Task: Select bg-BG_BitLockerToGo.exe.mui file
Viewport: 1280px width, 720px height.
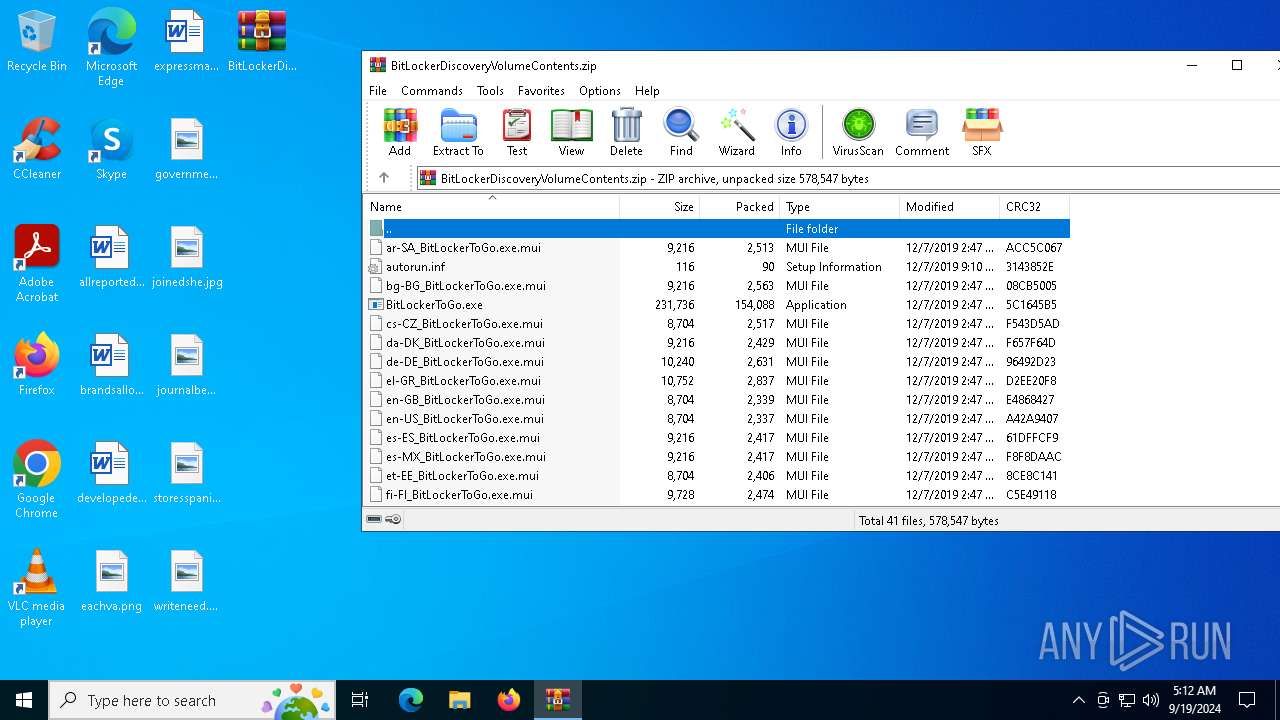Action: point(716,285)
